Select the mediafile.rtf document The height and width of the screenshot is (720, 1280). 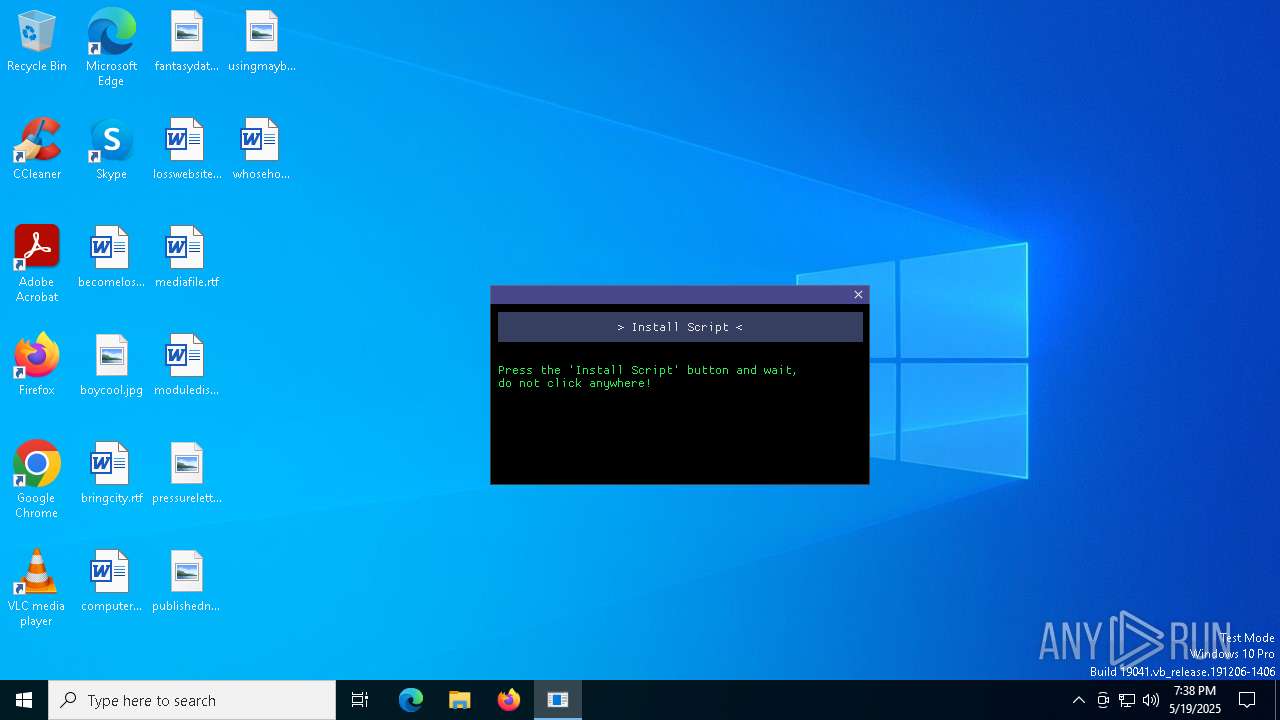click(x=186, y=258)
